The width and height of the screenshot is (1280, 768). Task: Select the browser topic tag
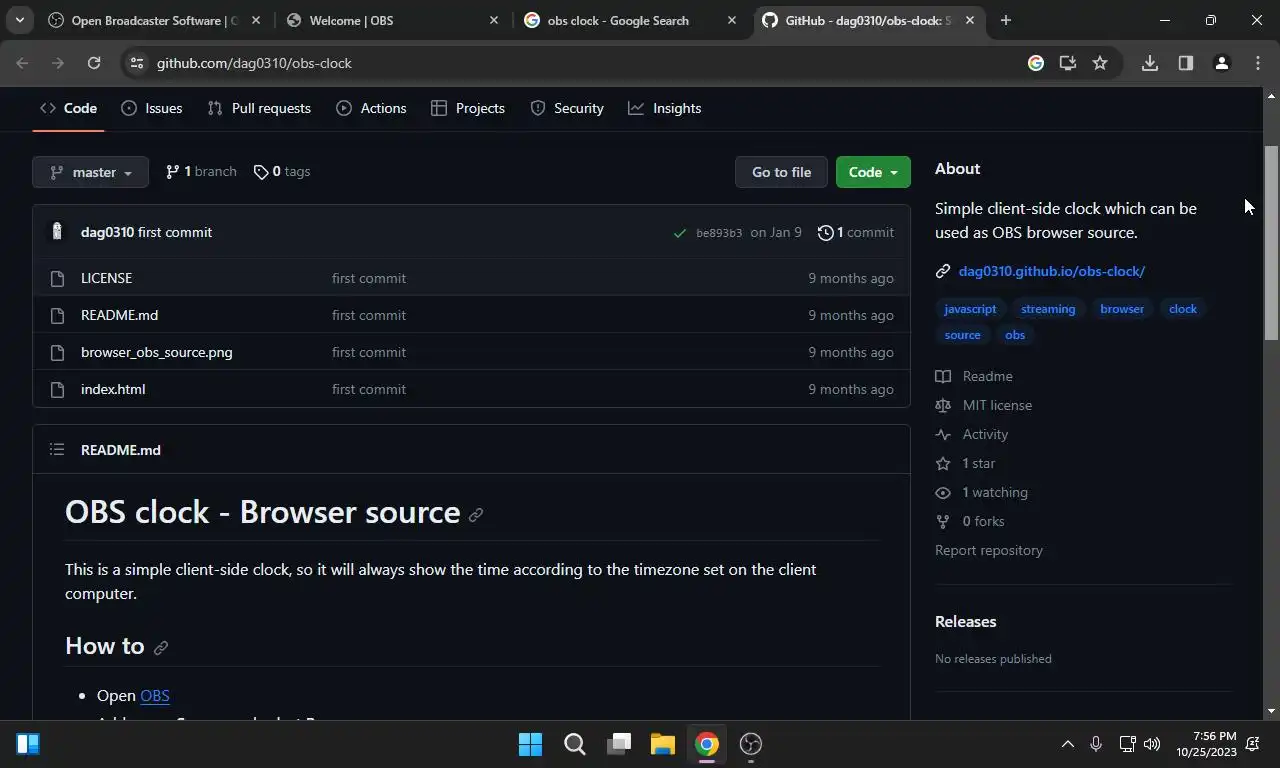point(1122,309)
